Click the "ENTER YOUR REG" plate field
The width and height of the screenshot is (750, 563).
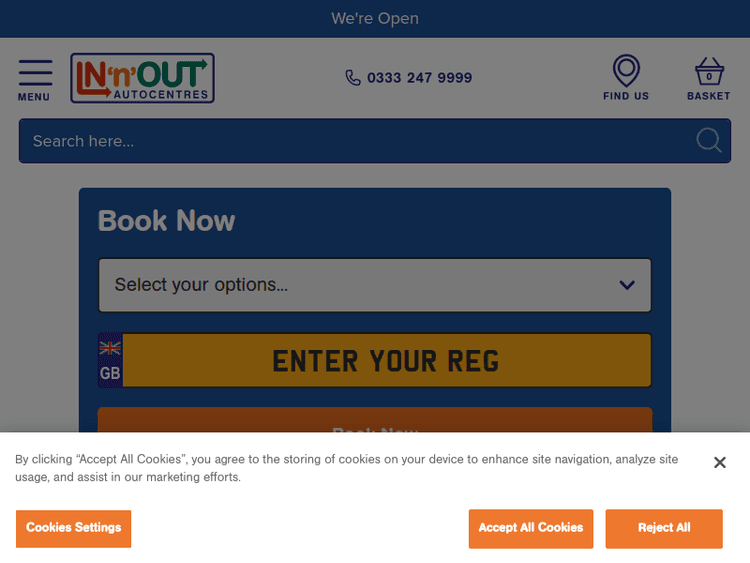[x=386, y=360]
